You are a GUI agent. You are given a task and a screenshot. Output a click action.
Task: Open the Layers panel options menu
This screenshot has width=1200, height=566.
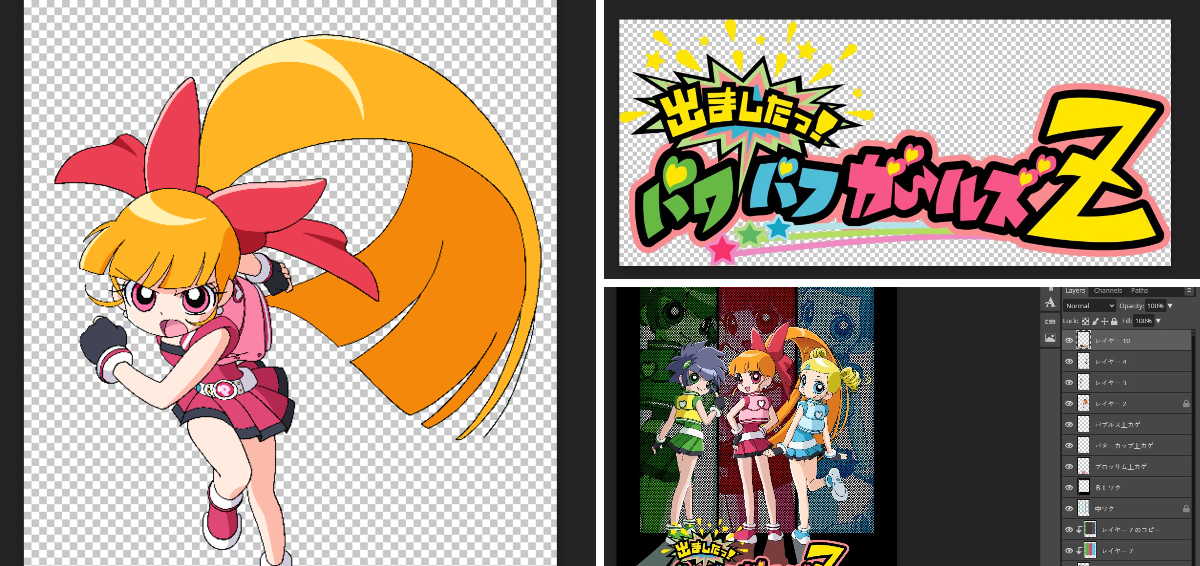coord(1189,290)
